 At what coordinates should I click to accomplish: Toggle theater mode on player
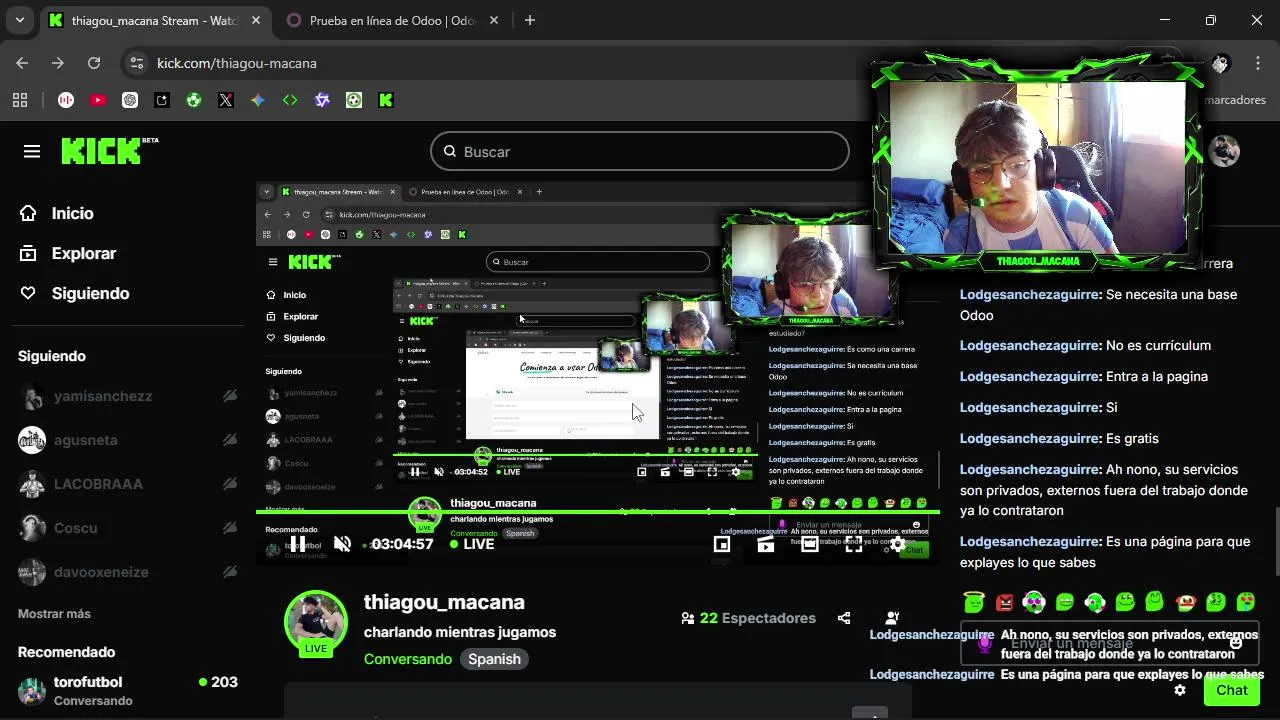click(810, 544)
